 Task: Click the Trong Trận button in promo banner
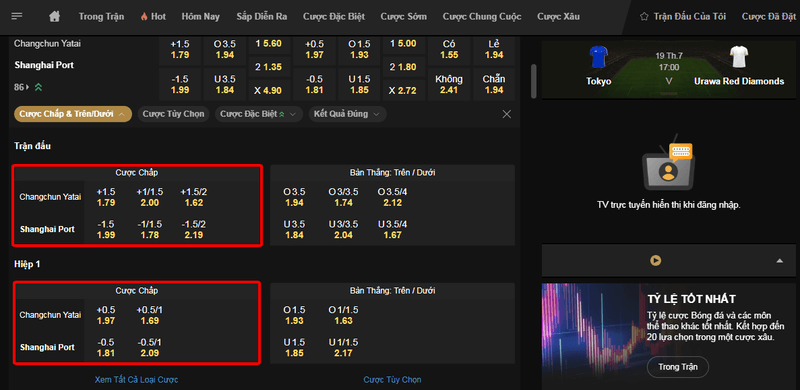[x=678, y=367]
